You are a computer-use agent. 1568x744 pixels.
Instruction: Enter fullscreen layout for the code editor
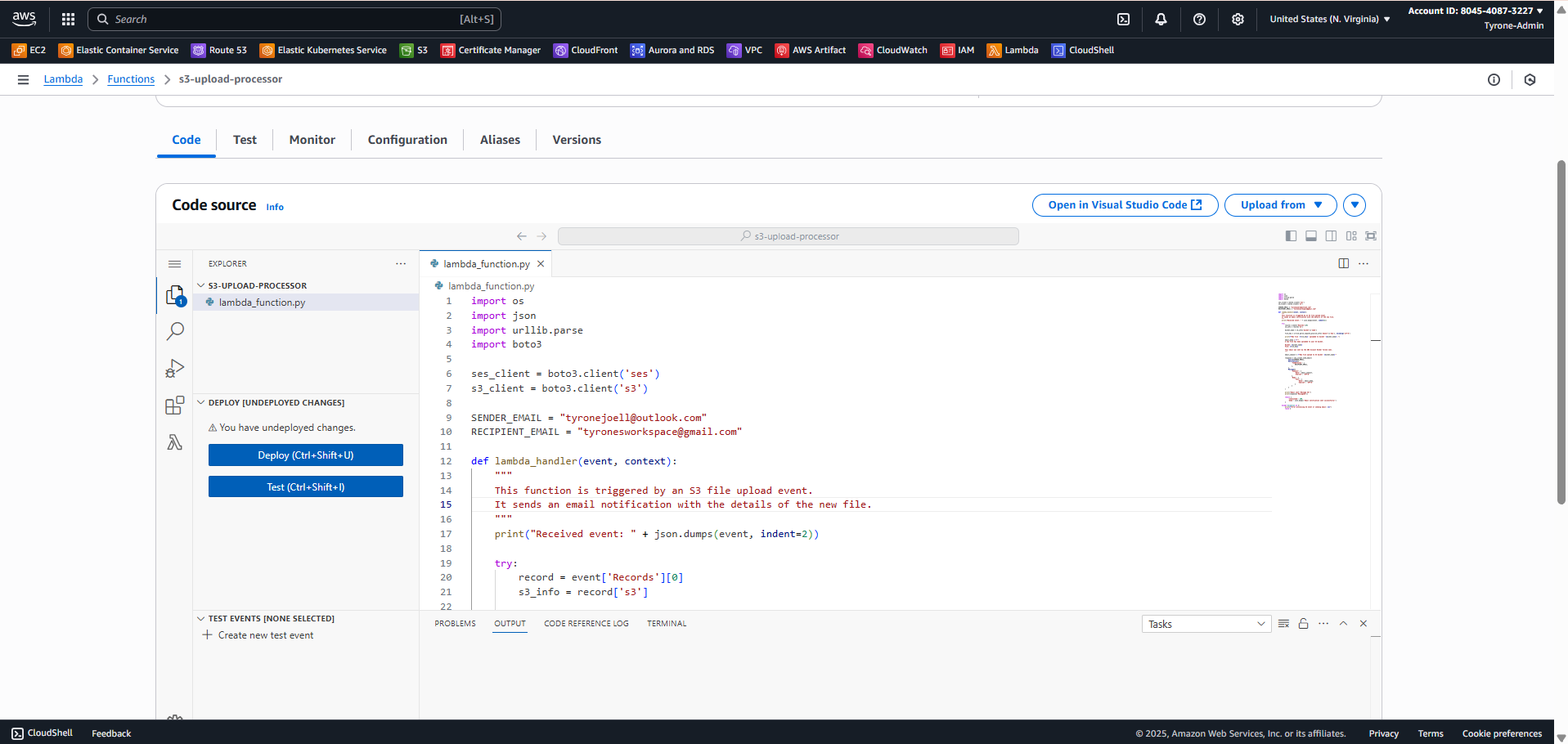1371,235
